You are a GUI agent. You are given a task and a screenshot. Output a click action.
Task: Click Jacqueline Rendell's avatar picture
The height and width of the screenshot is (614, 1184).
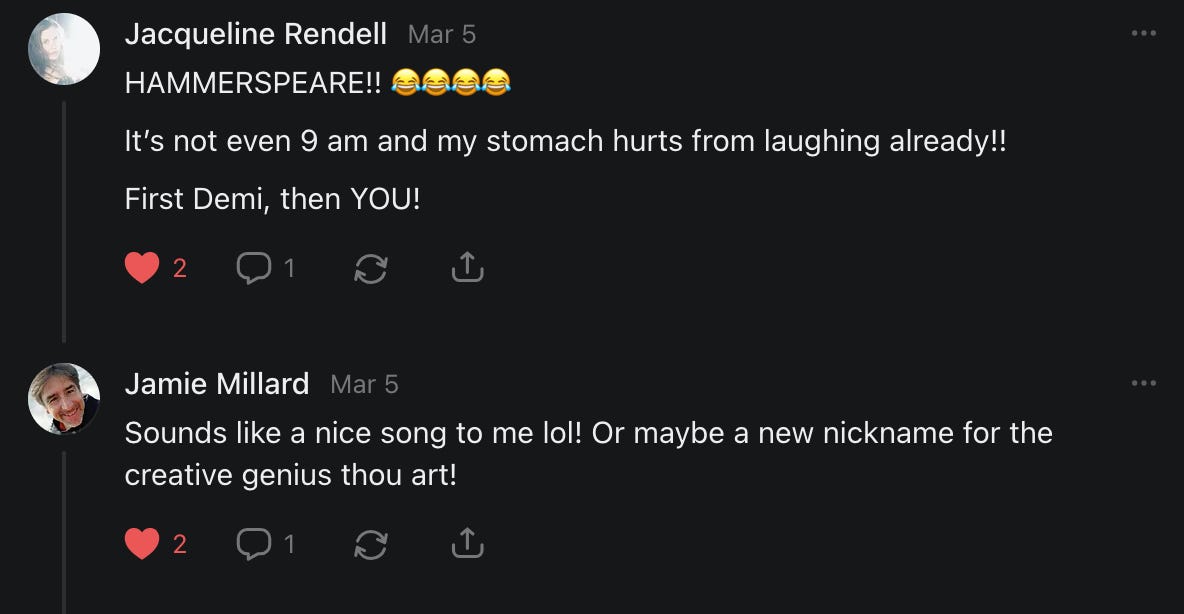pyautogui.click(x=64, y=49)
